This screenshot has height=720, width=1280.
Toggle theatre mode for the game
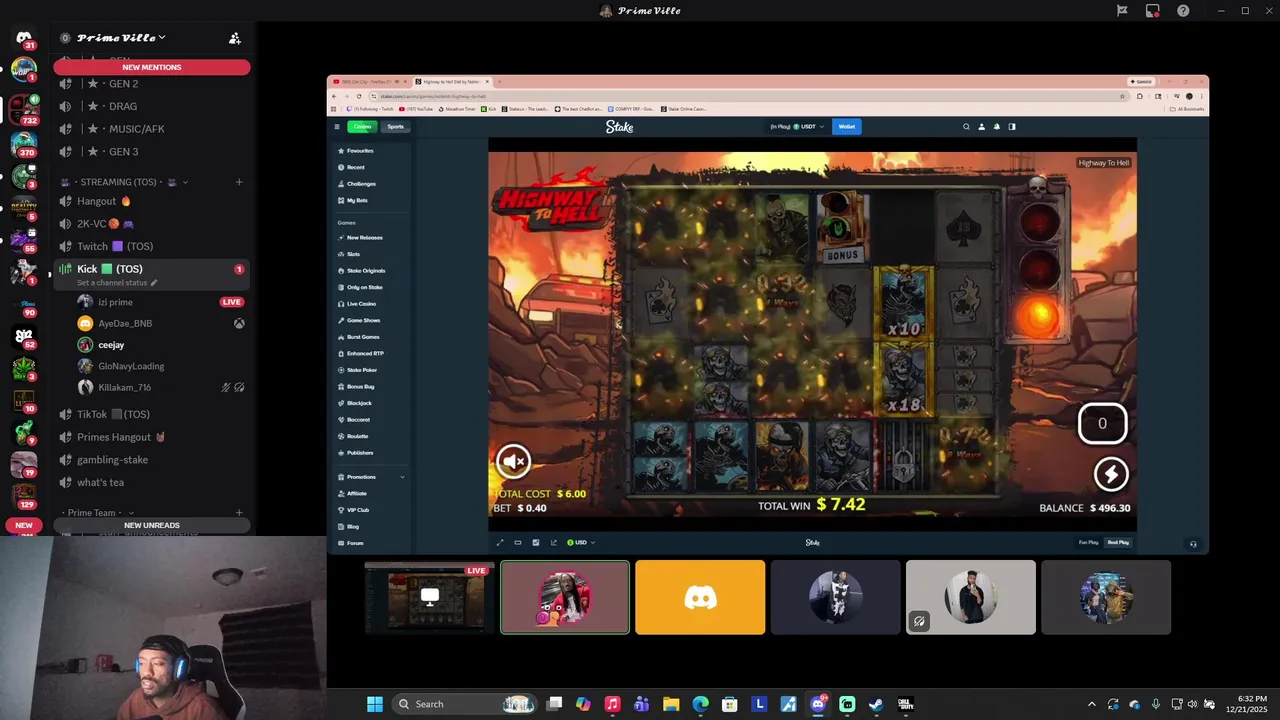click(x=518, y=543)
